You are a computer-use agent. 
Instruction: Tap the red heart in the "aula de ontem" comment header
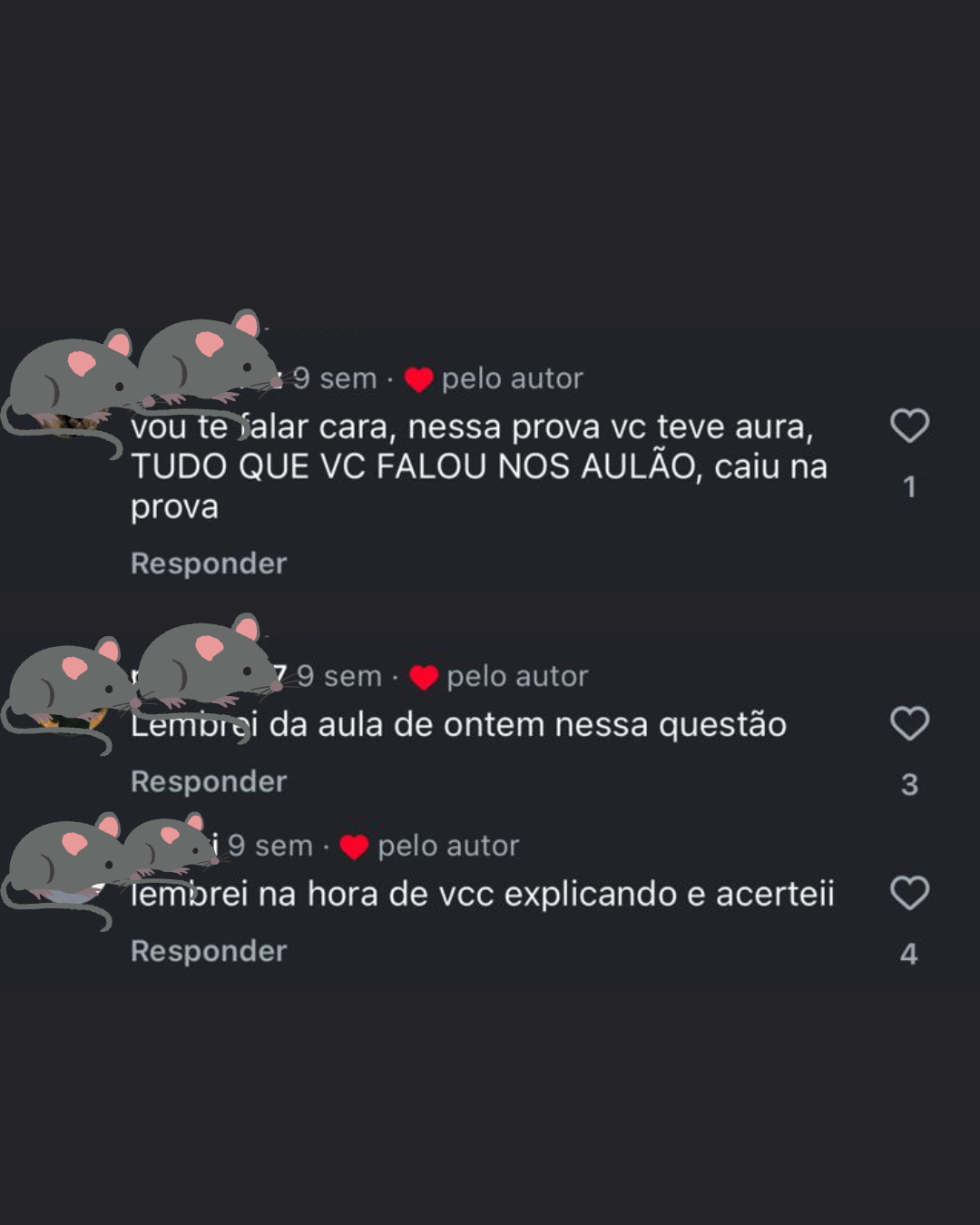click(424, 677)
